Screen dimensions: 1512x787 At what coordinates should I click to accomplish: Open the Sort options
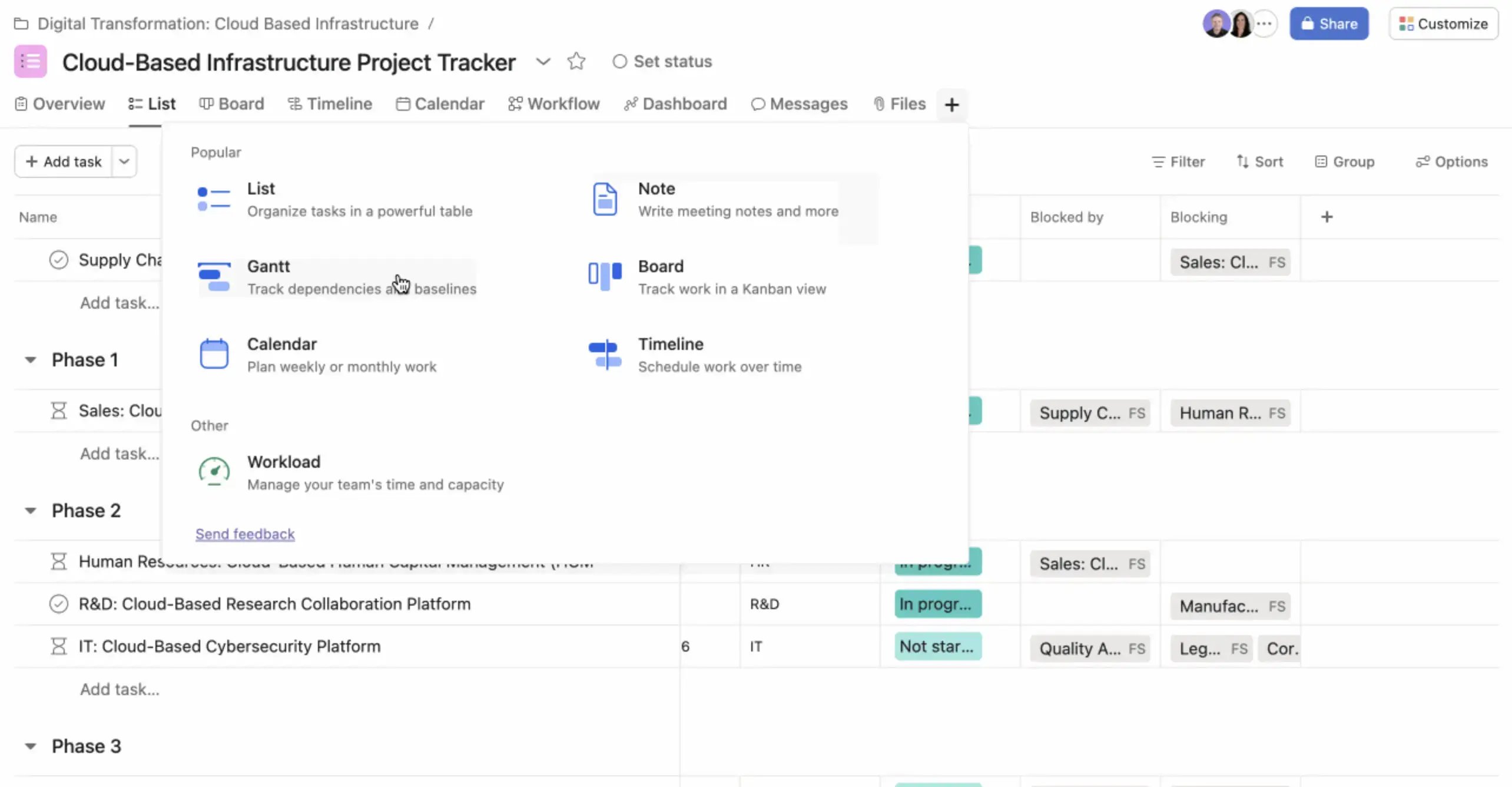pyautogui.click(x=1259, y=161)
